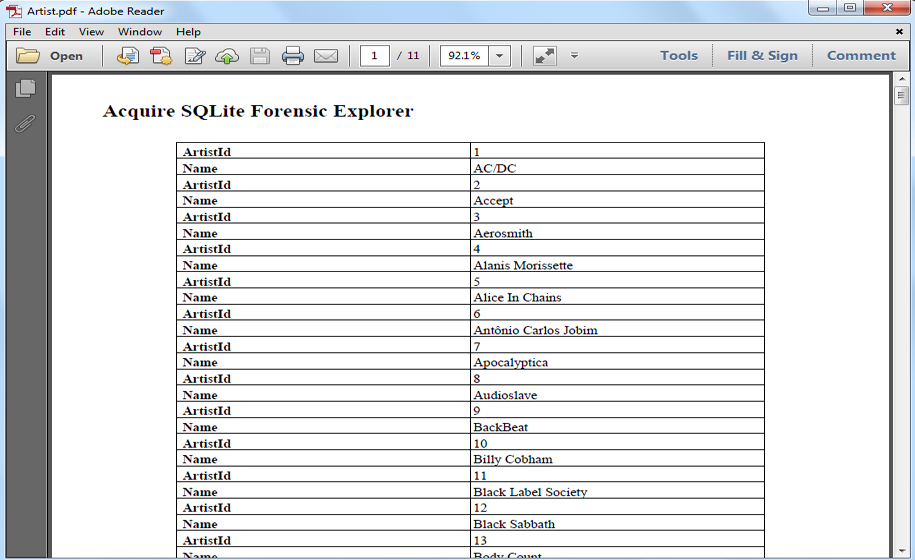Screen dimensions: 915x560
Task: Open the Edit menu
Action: (x=55, y=32)
